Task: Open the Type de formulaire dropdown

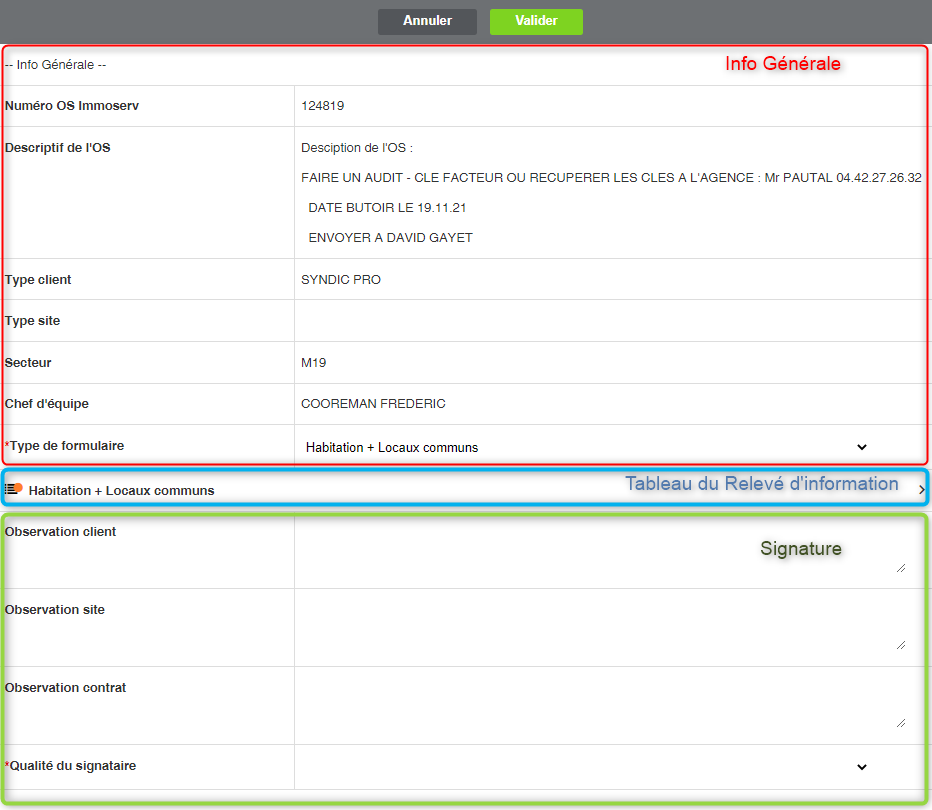Action: pyautogui.click(x=586, y=447)
